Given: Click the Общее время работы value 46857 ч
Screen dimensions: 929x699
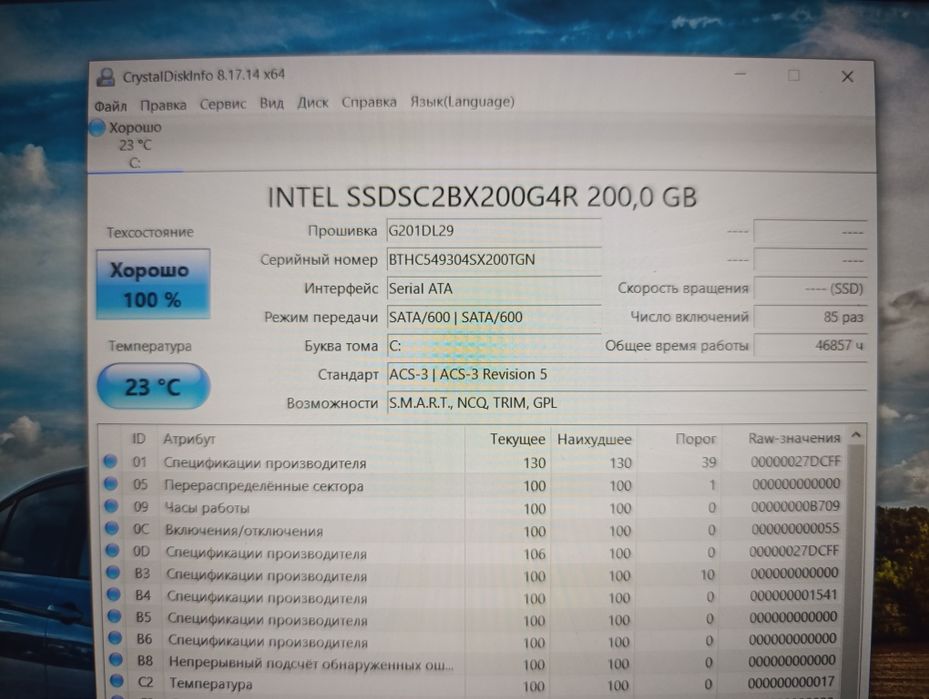Looking at the screenshot, I should point(810,345).
